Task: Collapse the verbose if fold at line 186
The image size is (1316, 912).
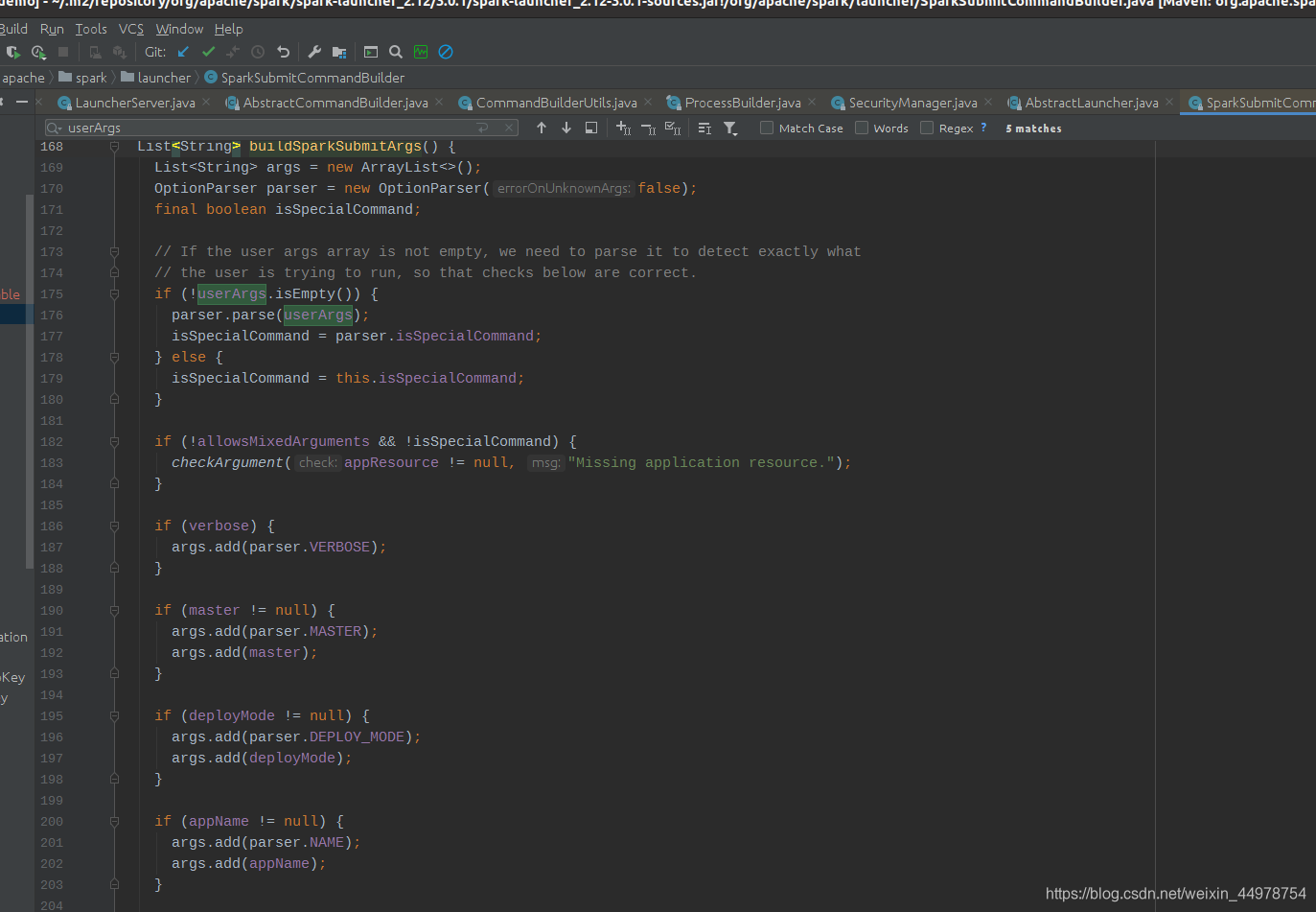Action: click(x=114, y=526)
